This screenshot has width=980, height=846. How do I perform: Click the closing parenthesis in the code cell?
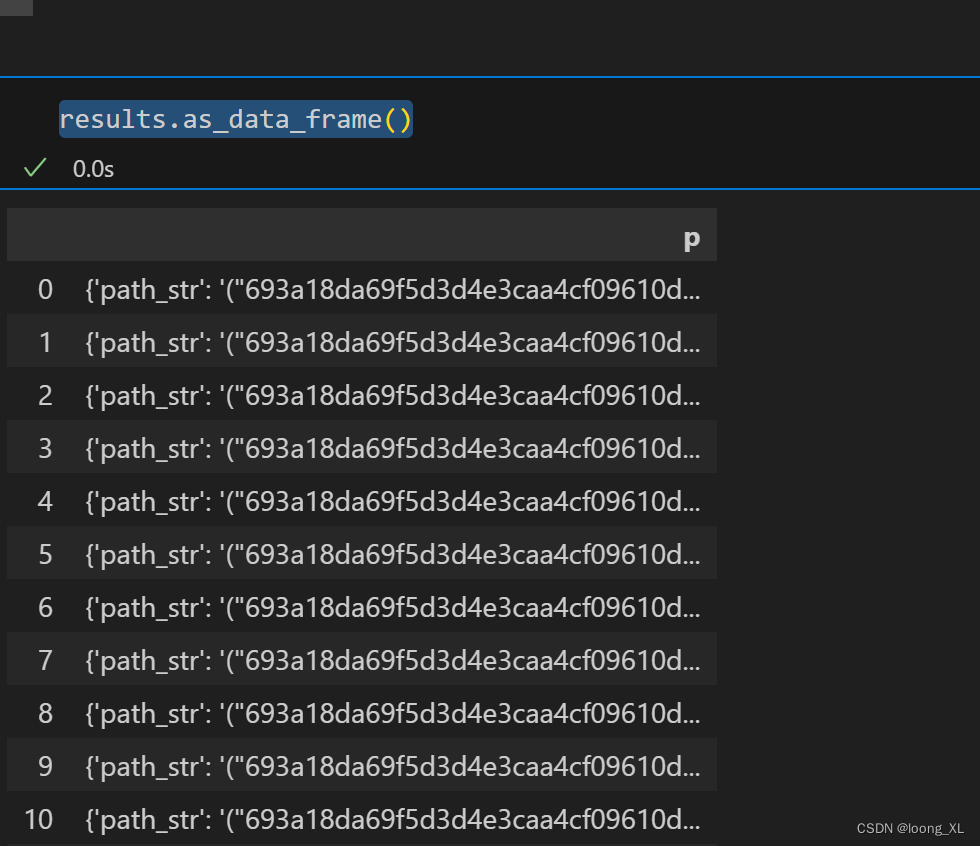[x=404, y=120]
